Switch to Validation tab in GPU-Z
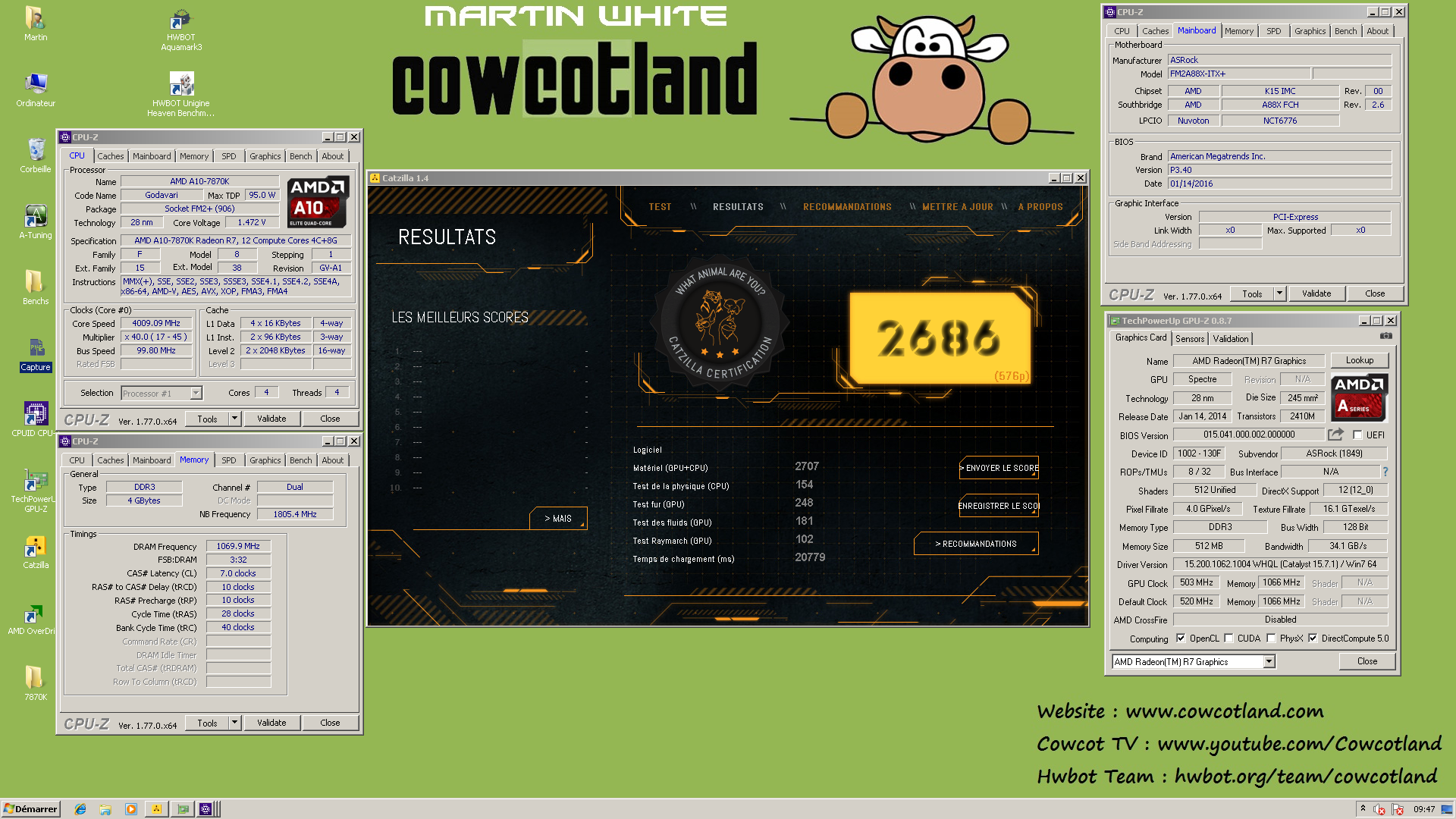This screenshot has width=1456, height=819. [1230, 339]
